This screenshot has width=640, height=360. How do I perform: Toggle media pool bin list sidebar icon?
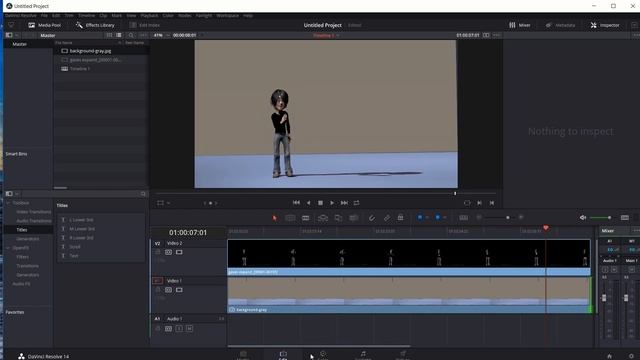pyautogui.click(x=9, y=35)
